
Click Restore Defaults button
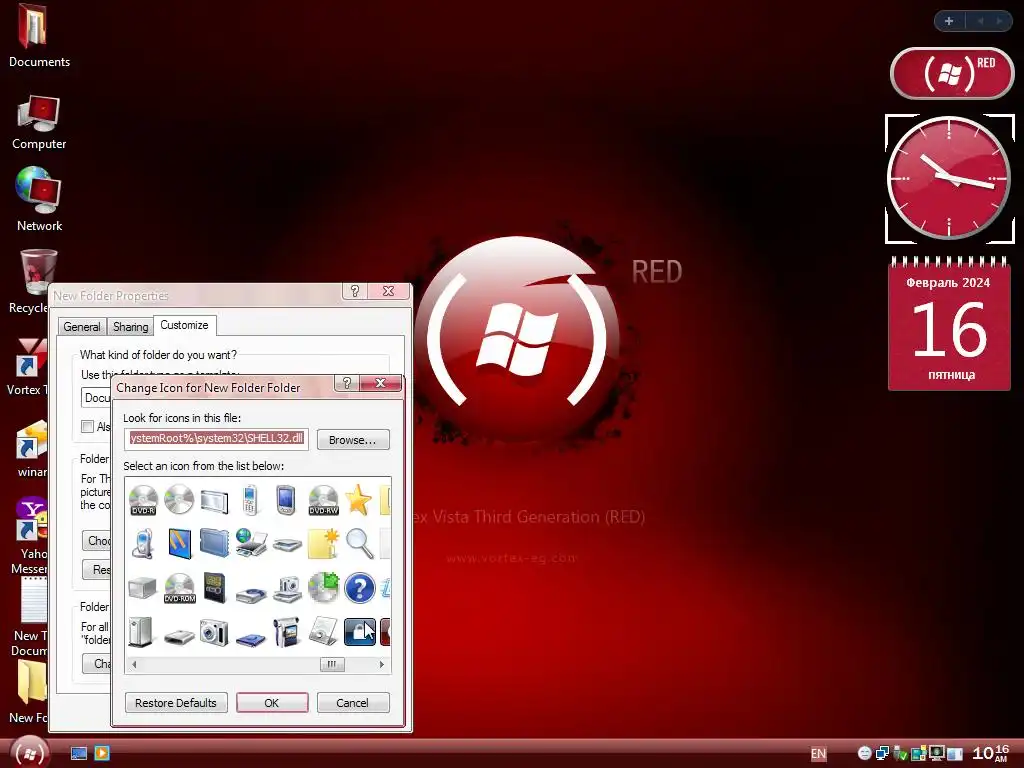click(176, 703)
